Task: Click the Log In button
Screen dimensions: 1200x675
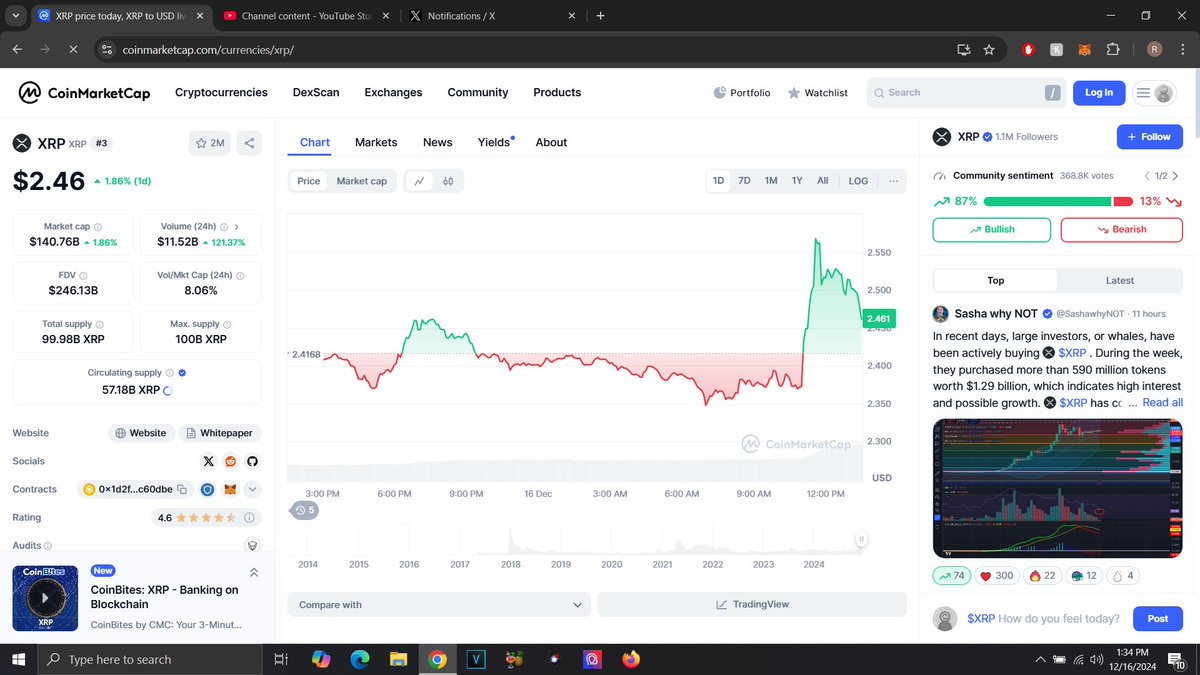Action: (1099, 92)
